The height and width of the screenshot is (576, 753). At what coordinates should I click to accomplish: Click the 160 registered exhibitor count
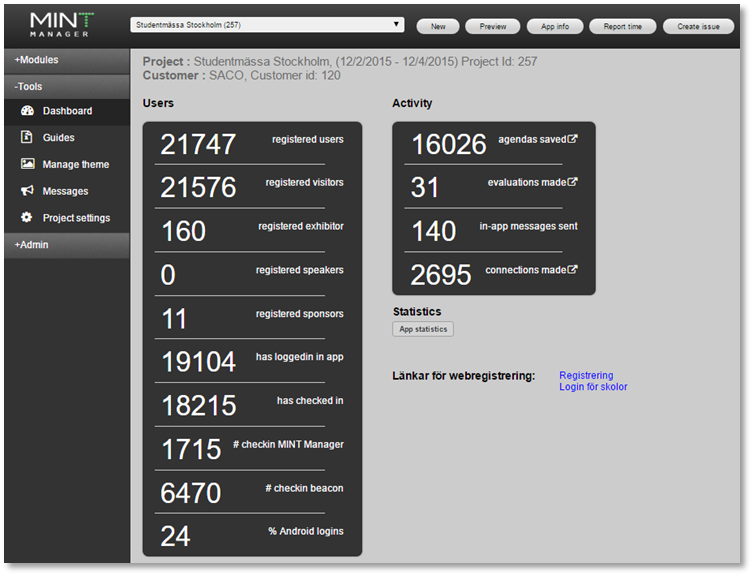[x=183, y=231]
